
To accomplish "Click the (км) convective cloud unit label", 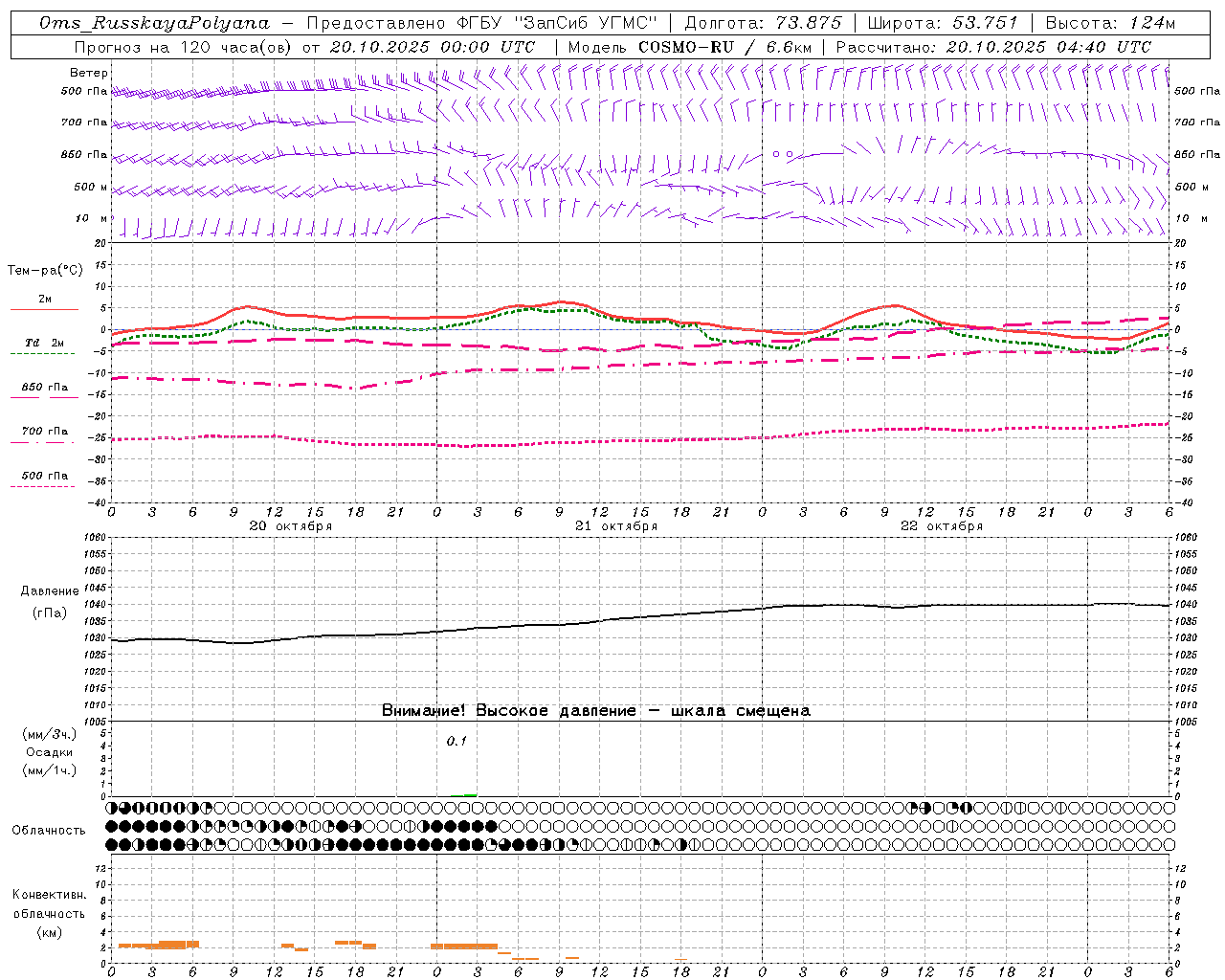I will coord(49,932).
